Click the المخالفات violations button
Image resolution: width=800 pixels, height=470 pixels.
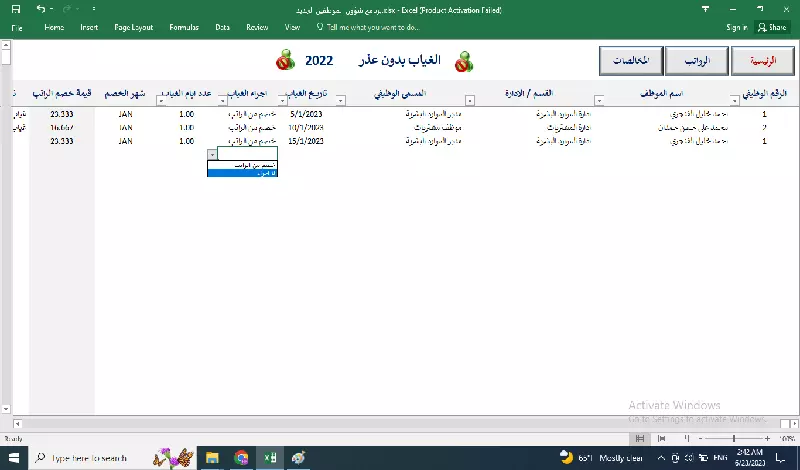631,61
